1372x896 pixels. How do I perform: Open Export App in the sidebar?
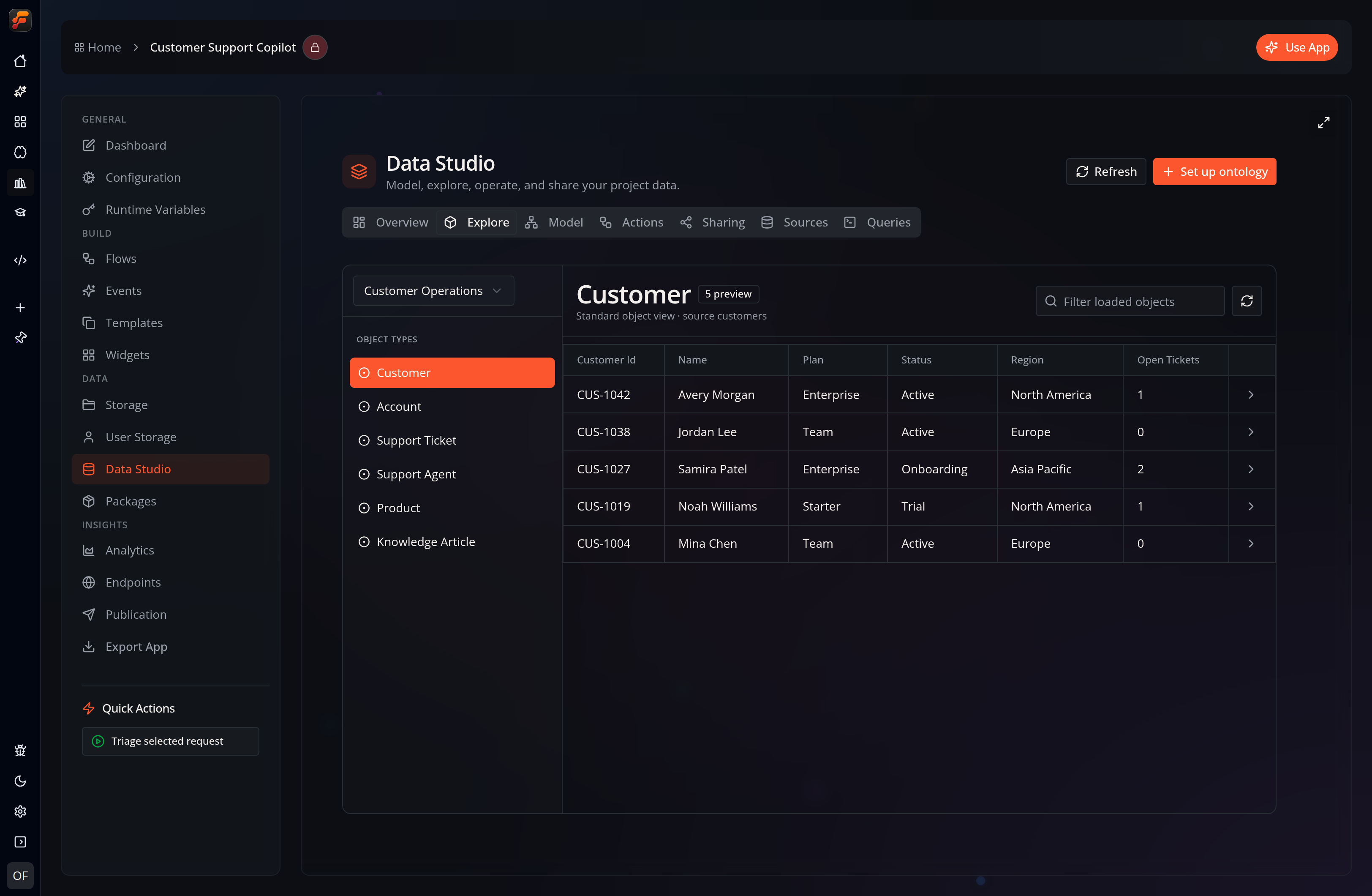pos(171,647)
